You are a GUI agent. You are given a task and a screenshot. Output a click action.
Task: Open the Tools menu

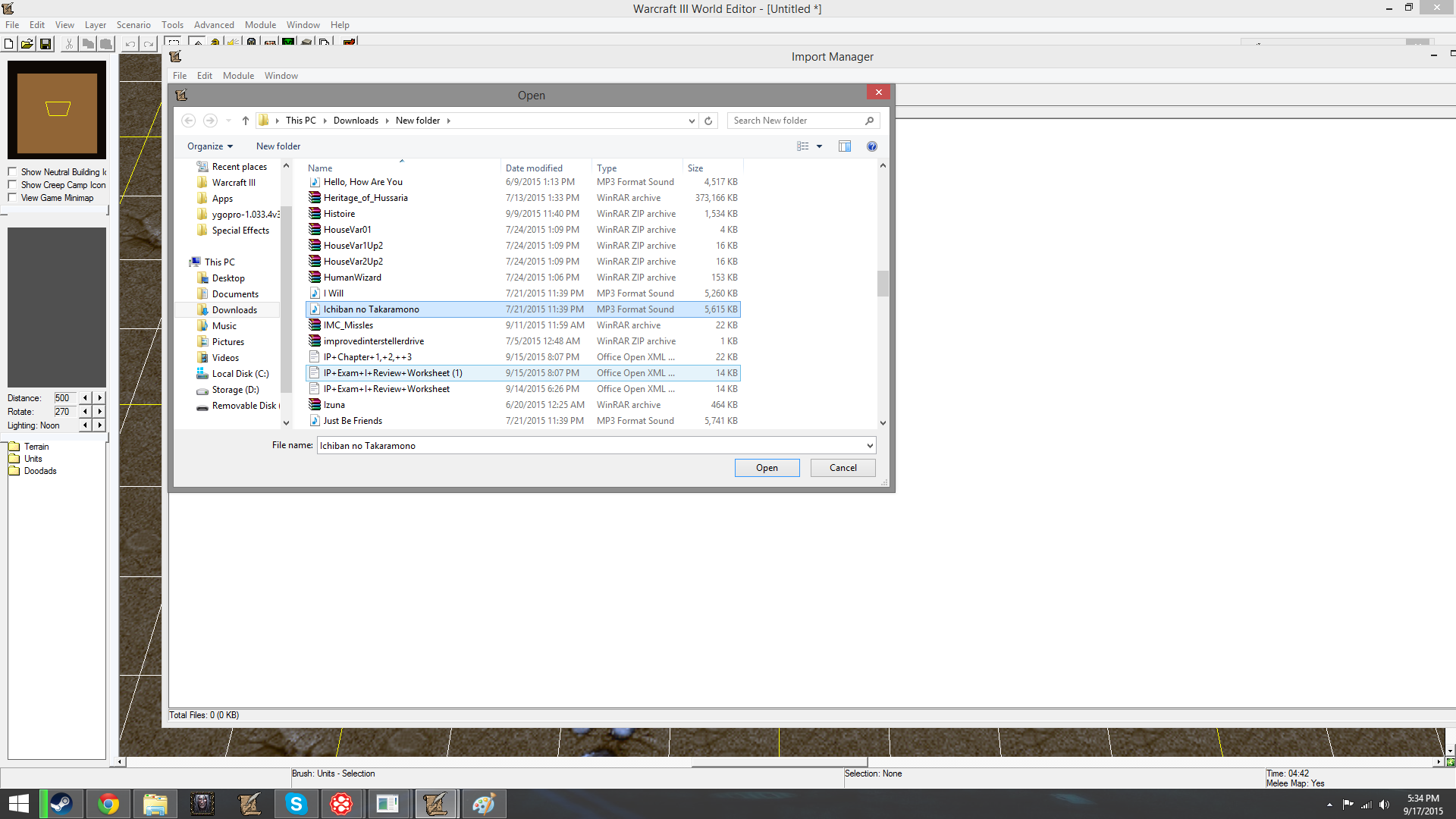(172, 25)
